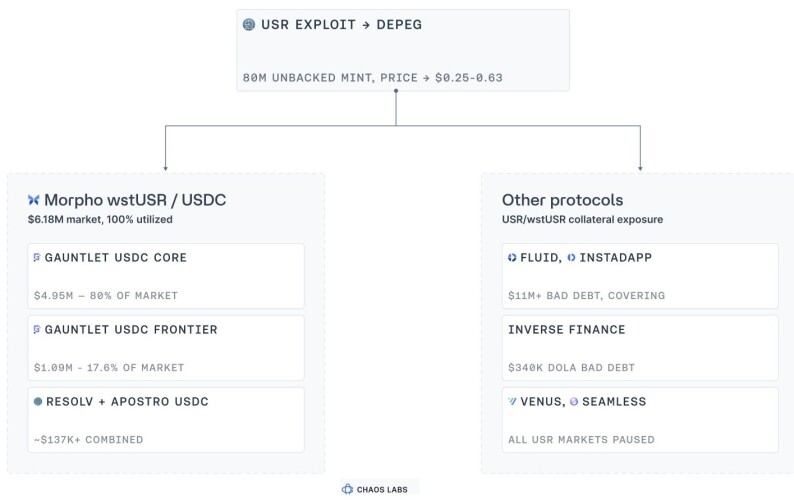Click the USR token icon in header
This screenshot has width=794, height=500.
point(249,24)
